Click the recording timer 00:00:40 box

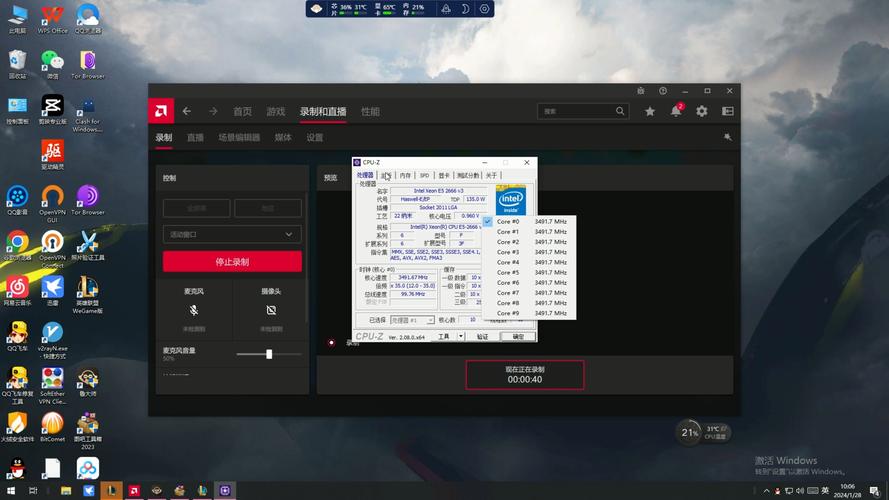pyautogui.click(x=524, y=375)
